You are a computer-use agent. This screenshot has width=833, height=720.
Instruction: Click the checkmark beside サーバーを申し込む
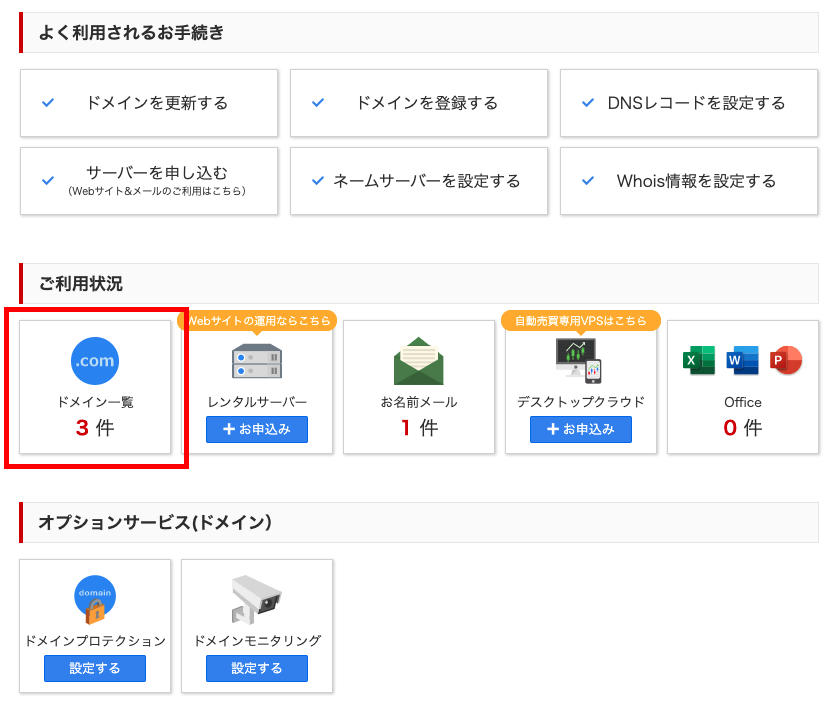pos(48,181)
